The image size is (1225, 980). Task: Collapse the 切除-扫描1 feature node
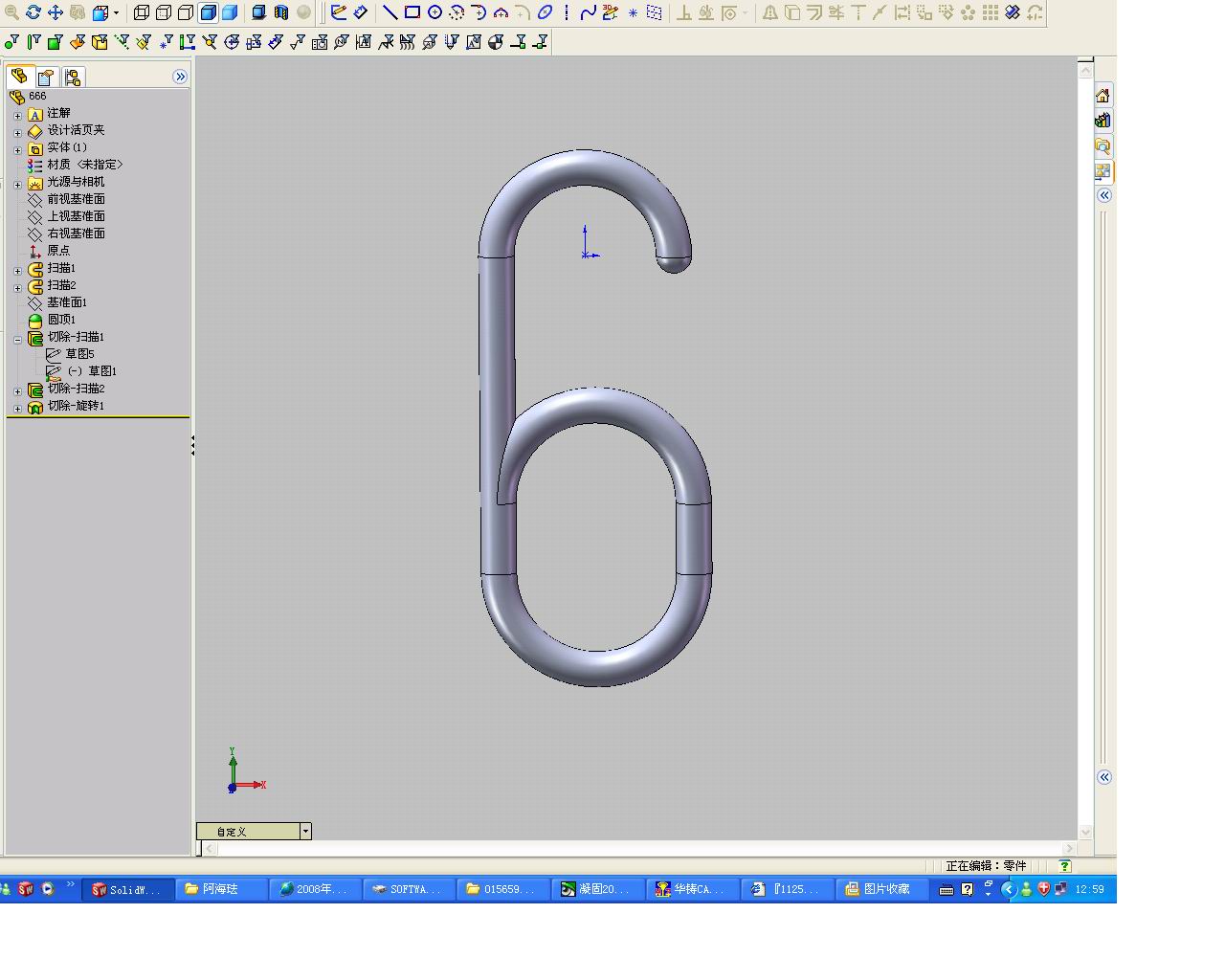[17, 339]
